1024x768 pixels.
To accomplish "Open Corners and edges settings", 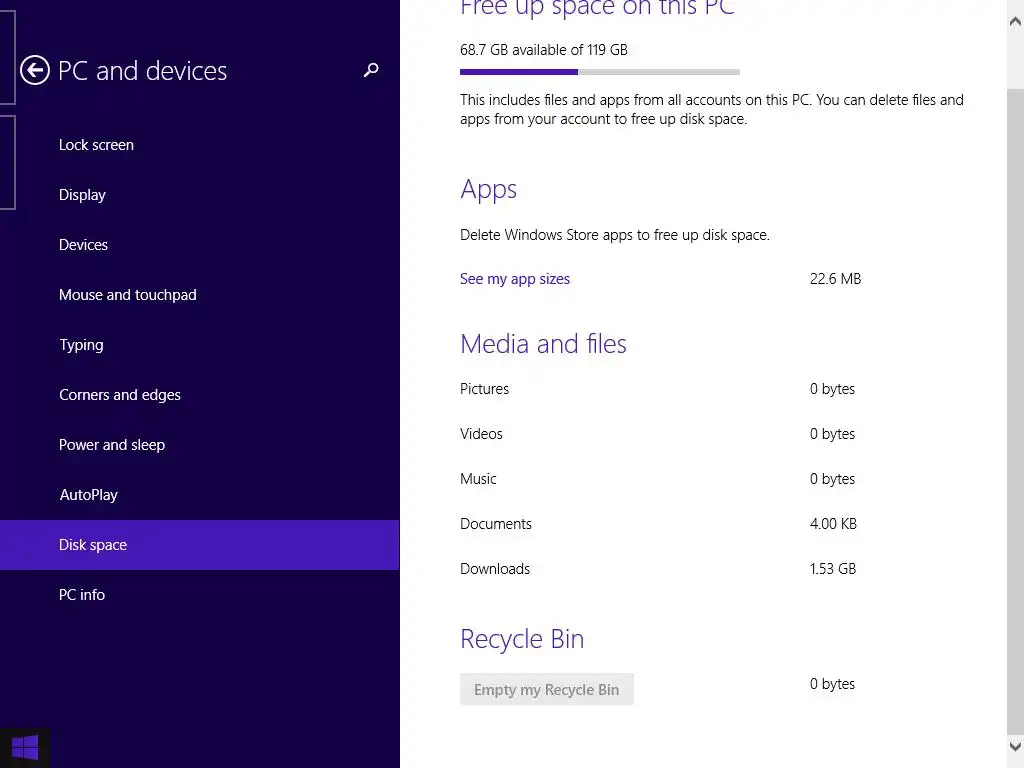I will coord(199,395).
